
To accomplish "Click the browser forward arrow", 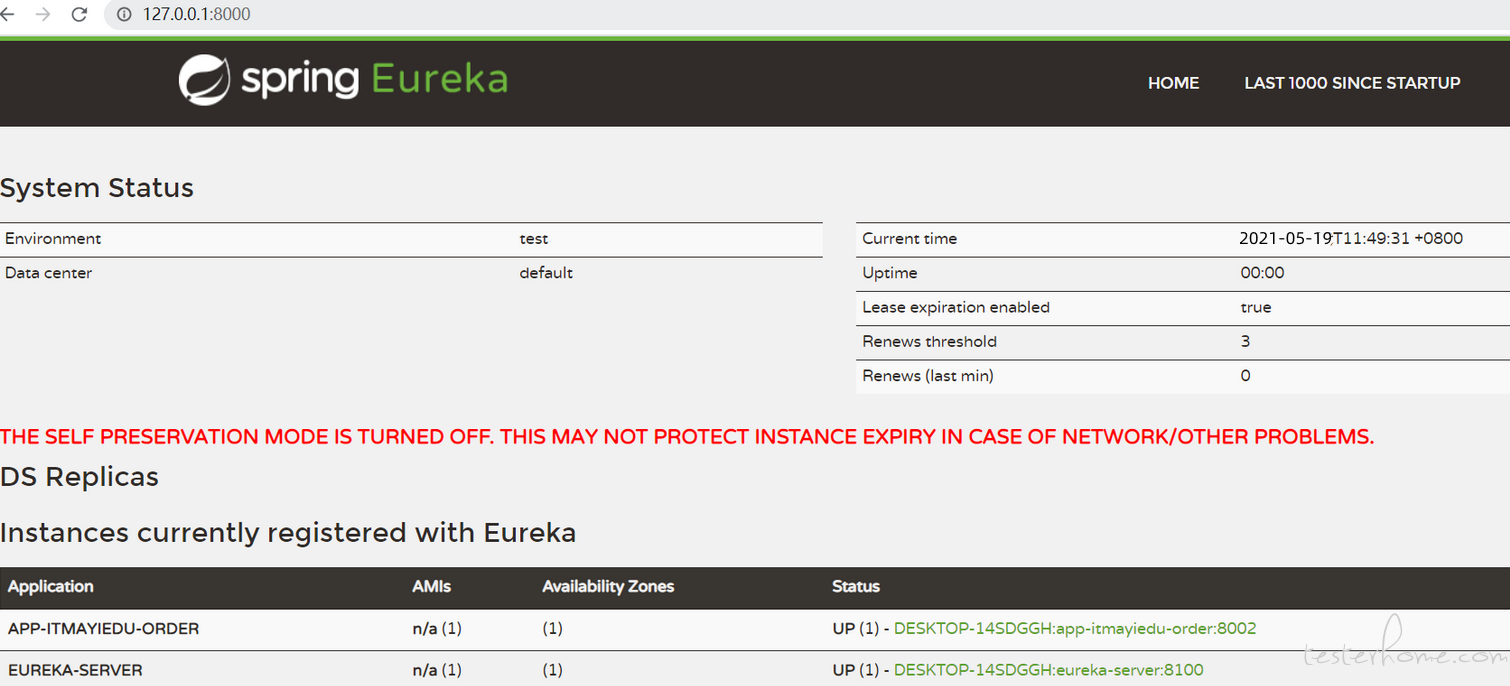I will pos(43,14).
